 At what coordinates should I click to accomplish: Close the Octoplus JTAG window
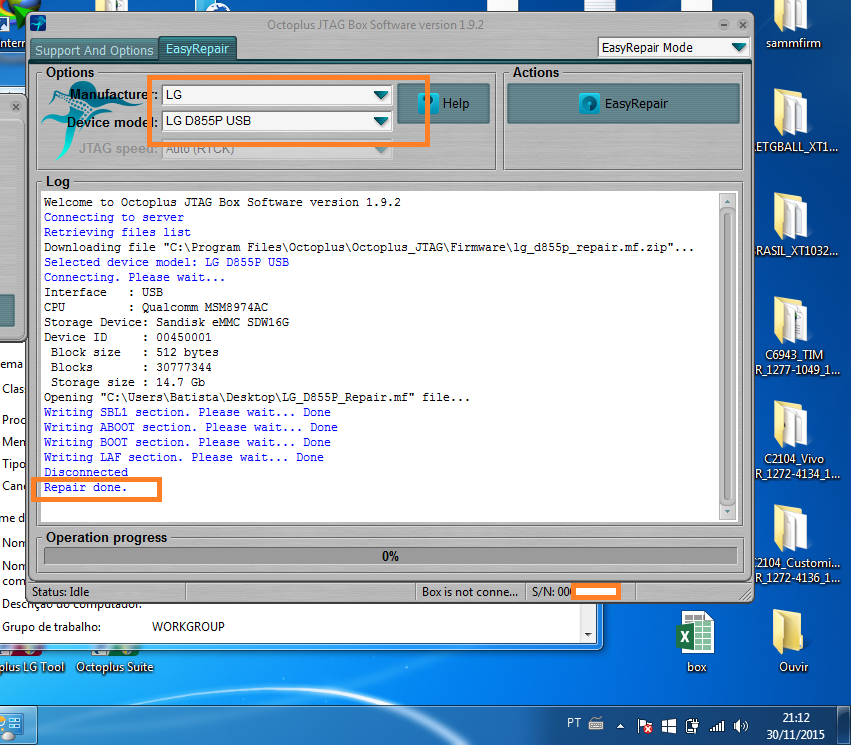point(743,25)
